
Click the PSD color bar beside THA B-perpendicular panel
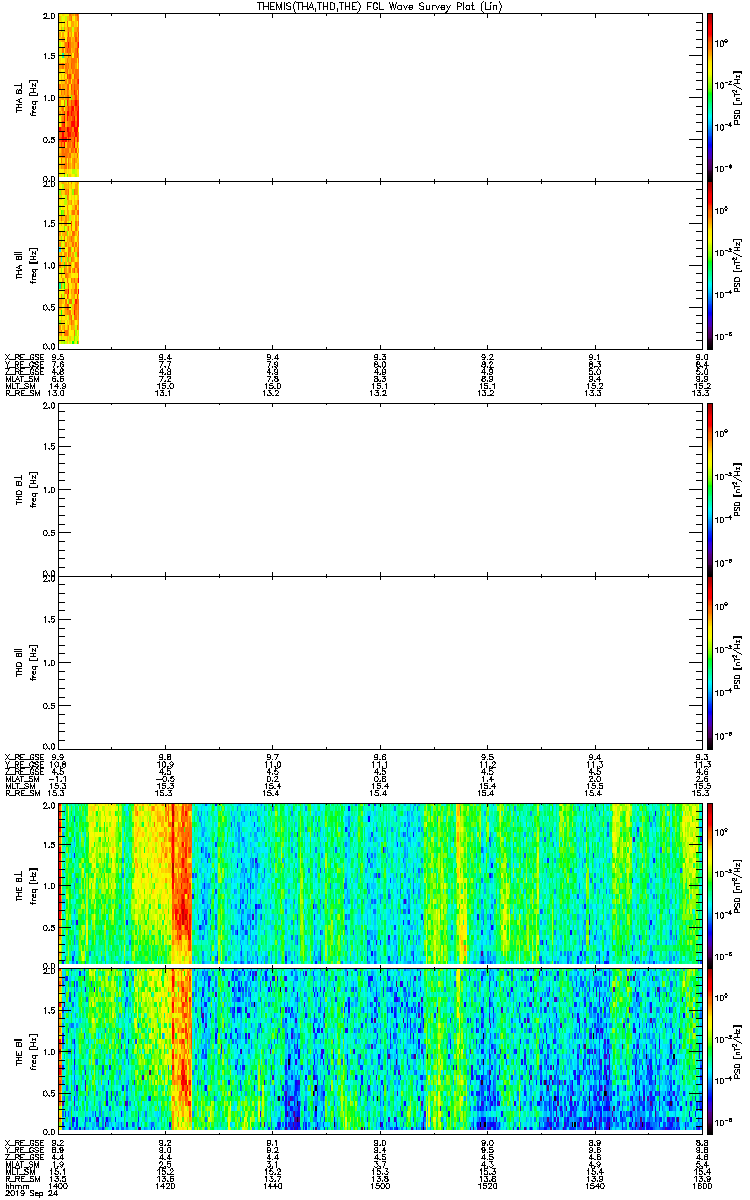click(709, 96)
